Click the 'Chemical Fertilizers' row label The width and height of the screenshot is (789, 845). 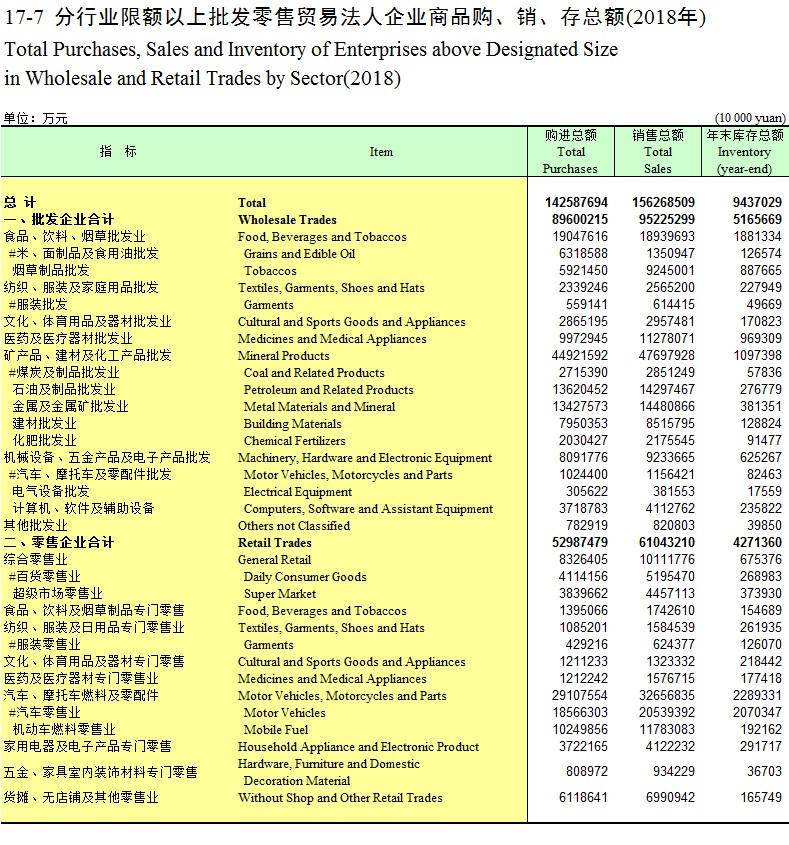(x=294, y=441)
